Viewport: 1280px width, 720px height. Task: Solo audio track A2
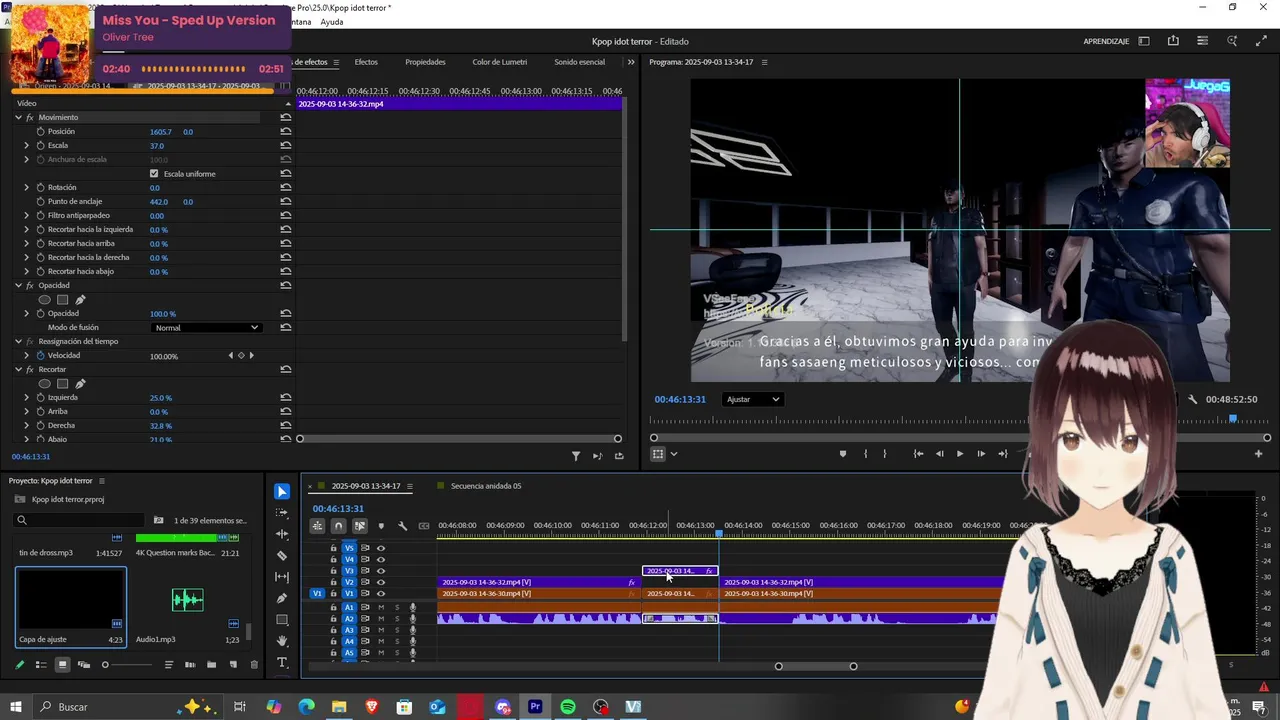pyautogui.click(x=396, y=619)
